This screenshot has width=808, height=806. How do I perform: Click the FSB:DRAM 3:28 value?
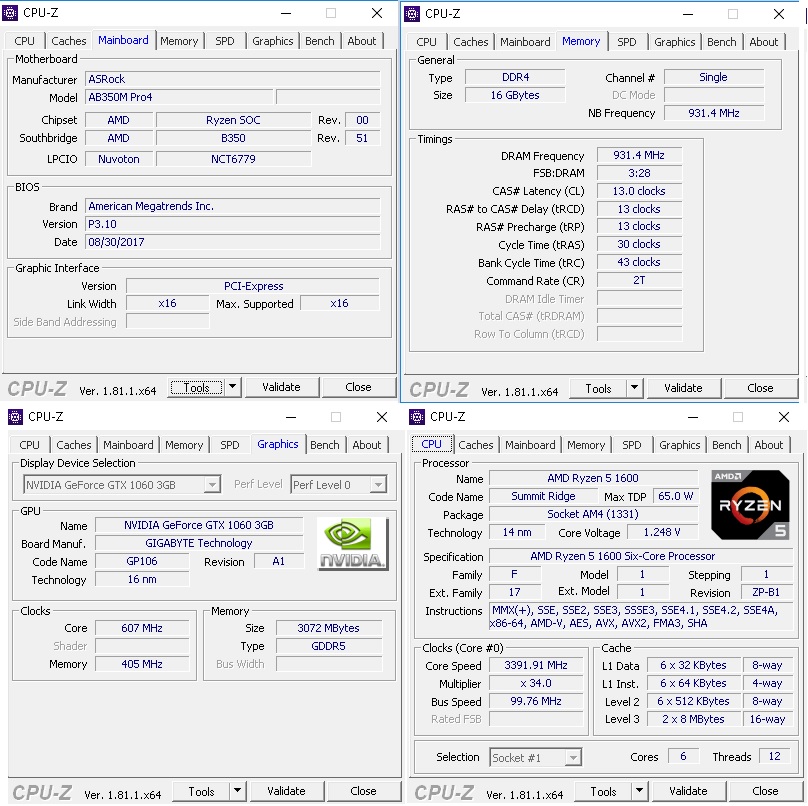(x=639, y=173)
